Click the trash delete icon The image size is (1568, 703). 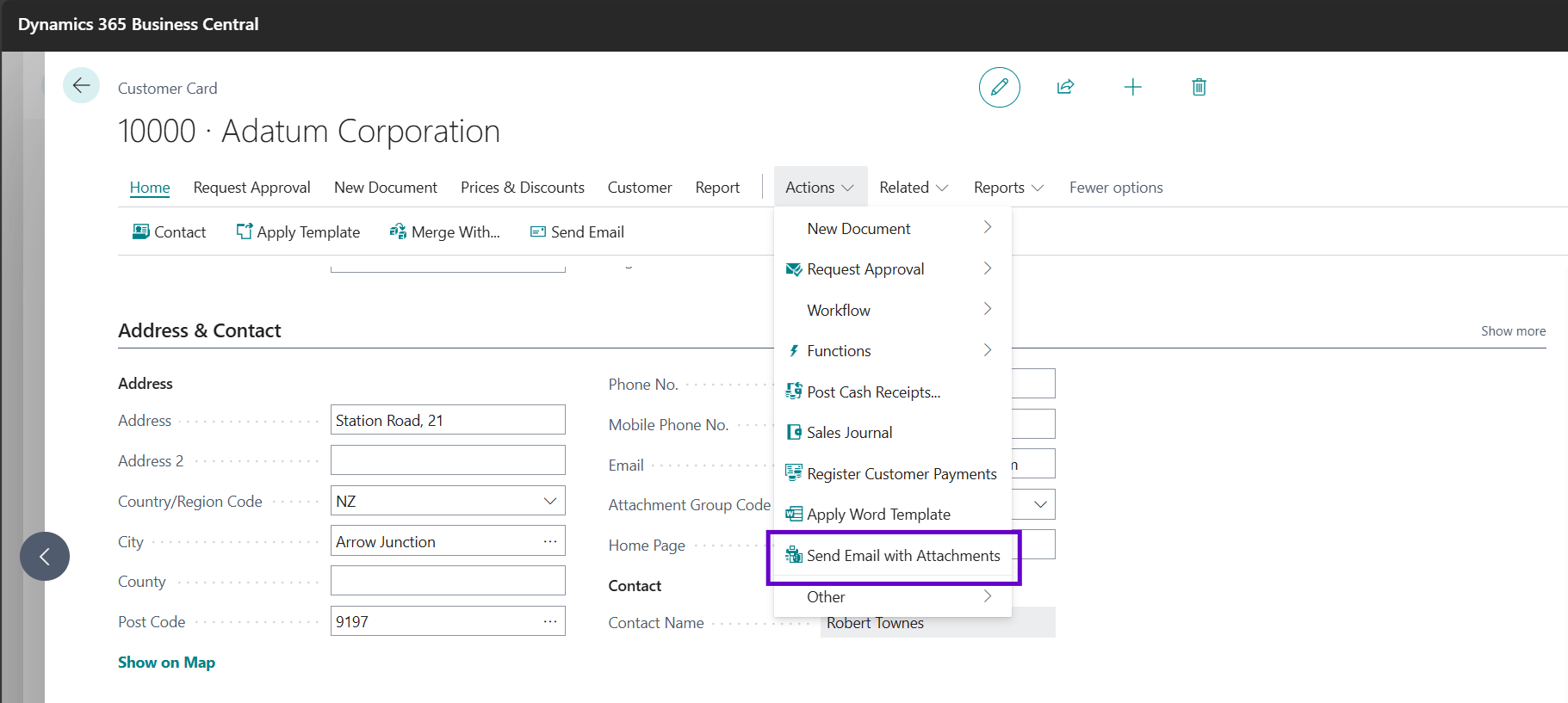pyautogui.click(x=1199, y=87)
